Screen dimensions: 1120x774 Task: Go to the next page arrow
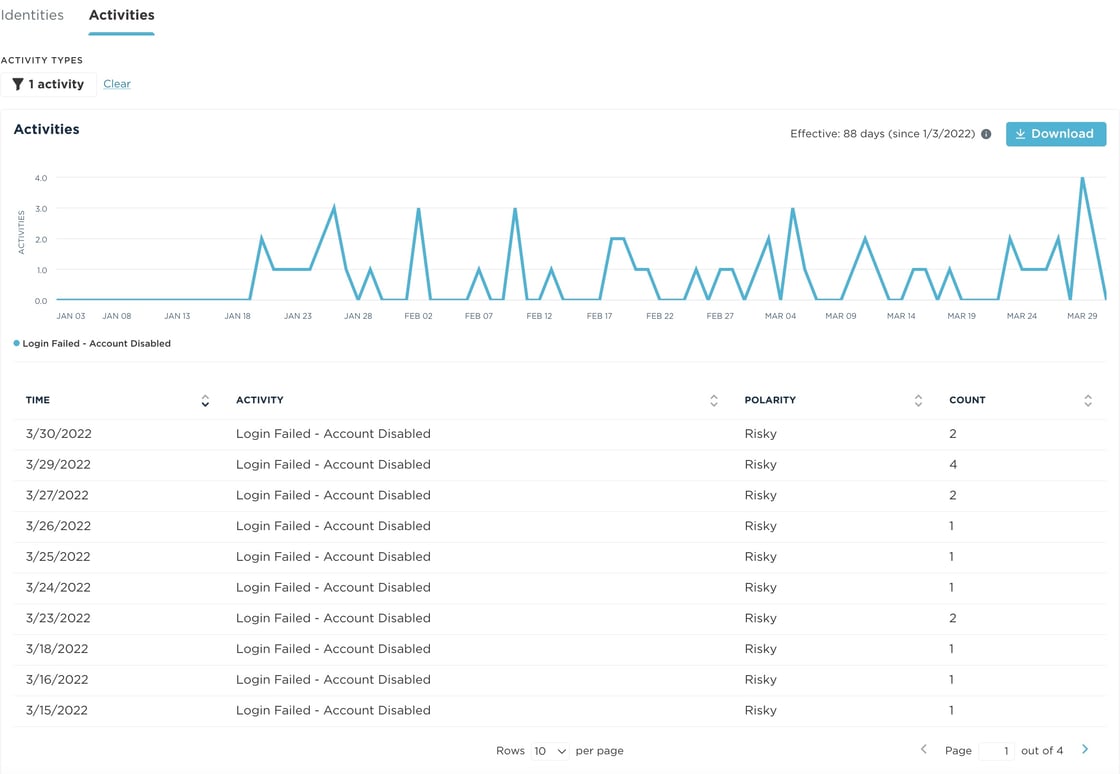1085,749
